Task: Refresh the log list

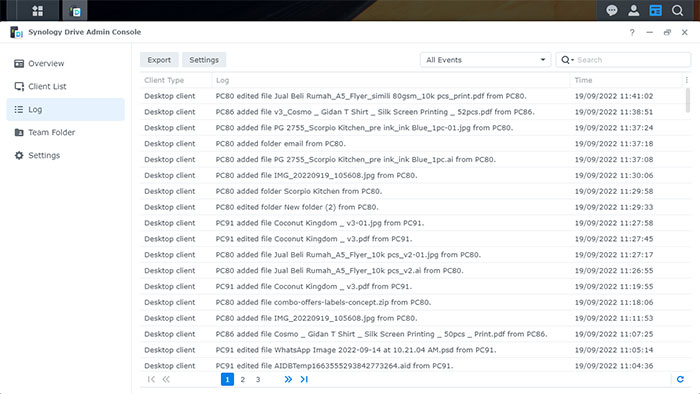Action: [x=680, y=379]
